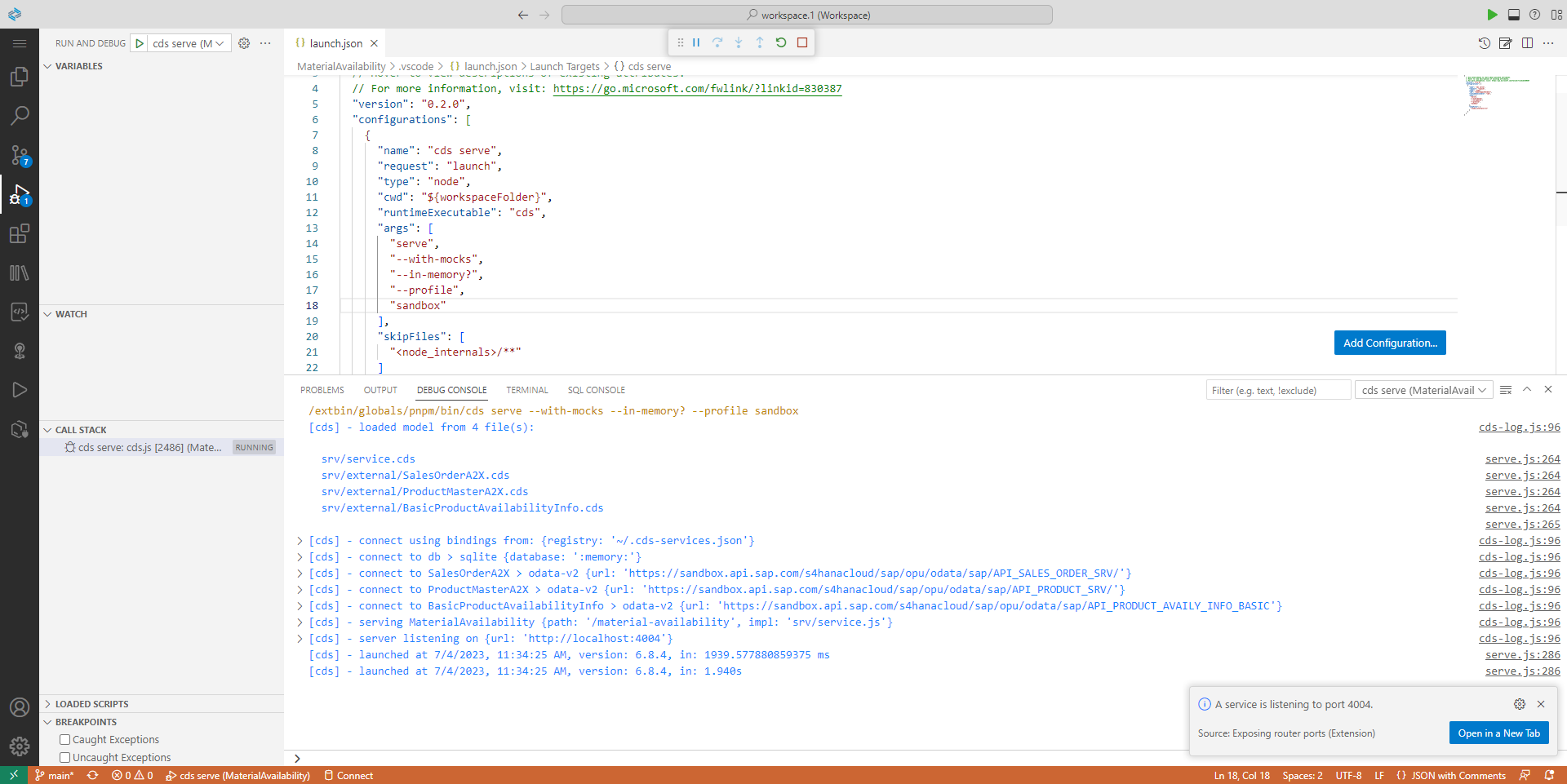Open the Extensions view

(20, 234)
